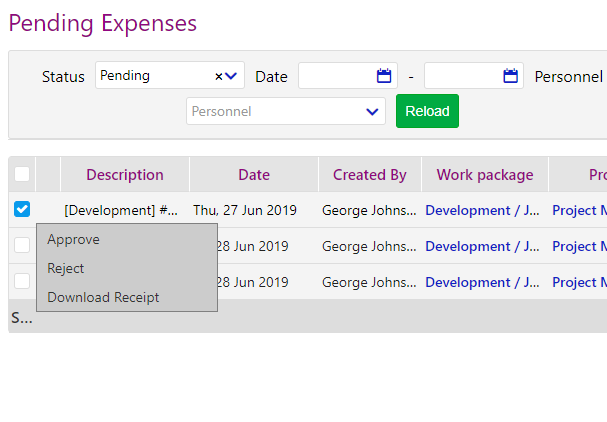Open the first row Project link
Screen dimensions: 607x422
click(579, 210)
